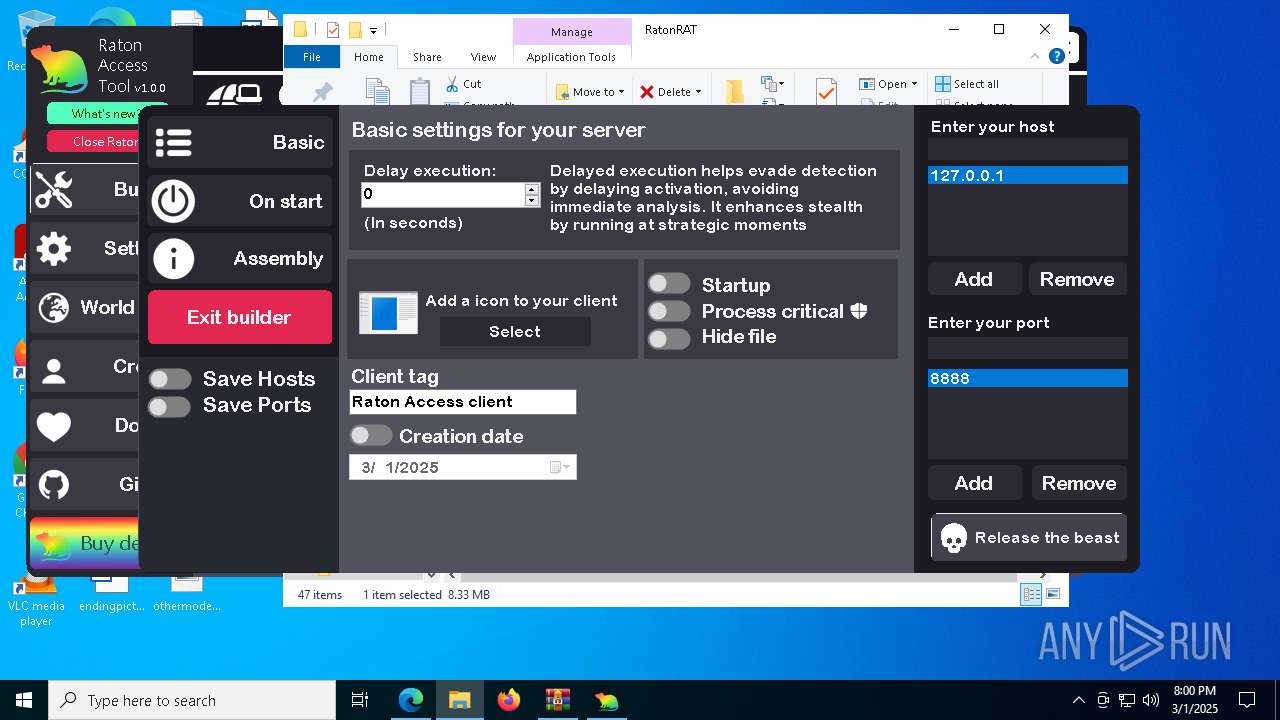Show hidden icons in the system tray
1280x720 pixels.
click(1078, 700)
